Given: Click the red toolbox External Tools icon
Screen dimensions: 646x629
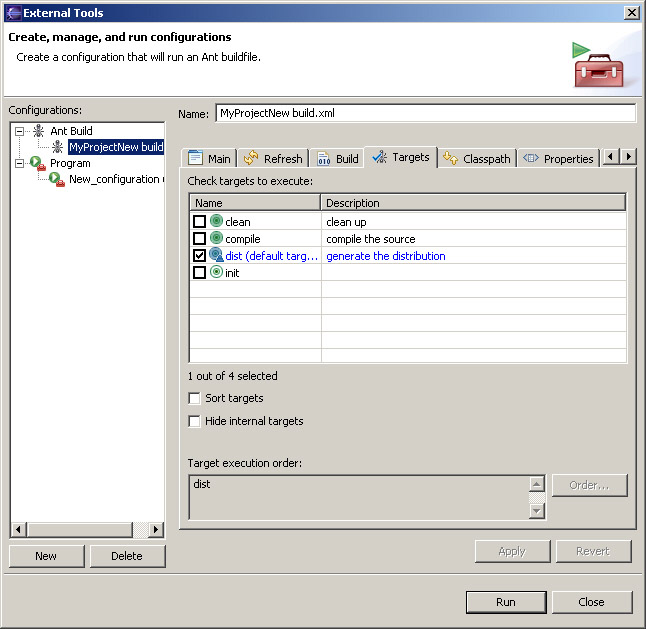Looking at the screenshot, I should pos(597,65).
